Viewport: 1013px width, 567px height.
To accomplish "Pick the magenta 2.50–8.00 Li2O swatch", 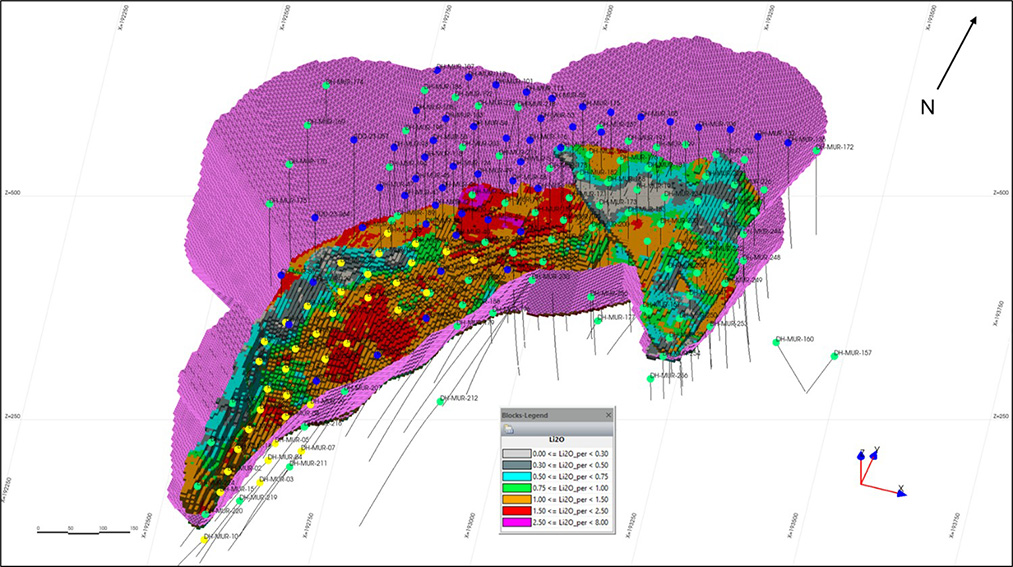I will pos(516,520).
